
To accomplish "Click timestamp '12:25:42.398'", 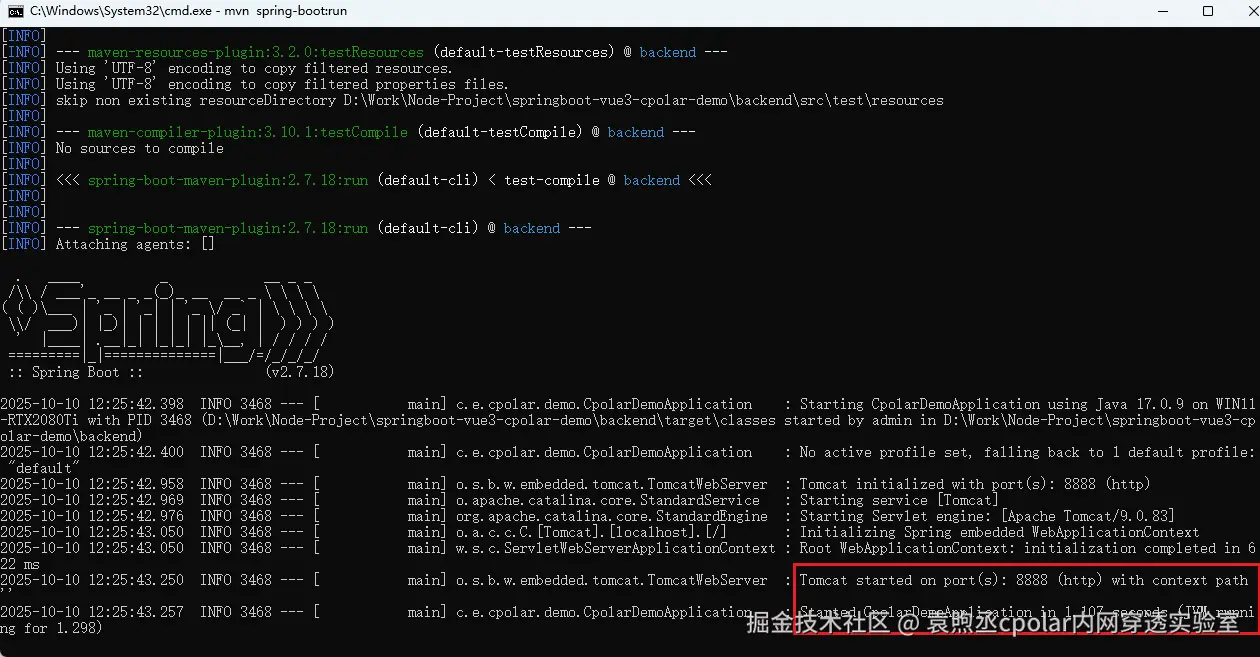I will [x=135, y=404].
